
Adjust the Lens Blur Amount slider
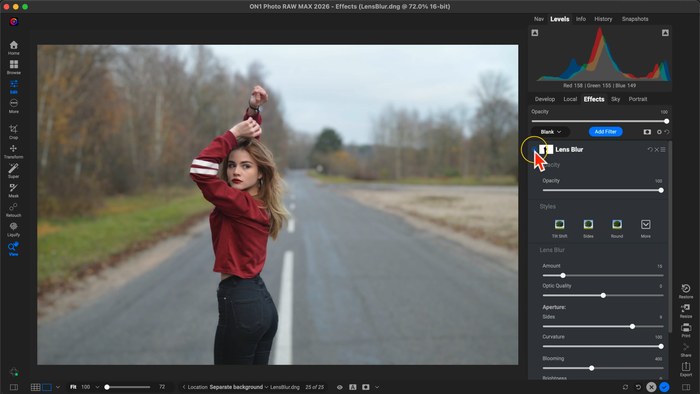pos(603,275)
